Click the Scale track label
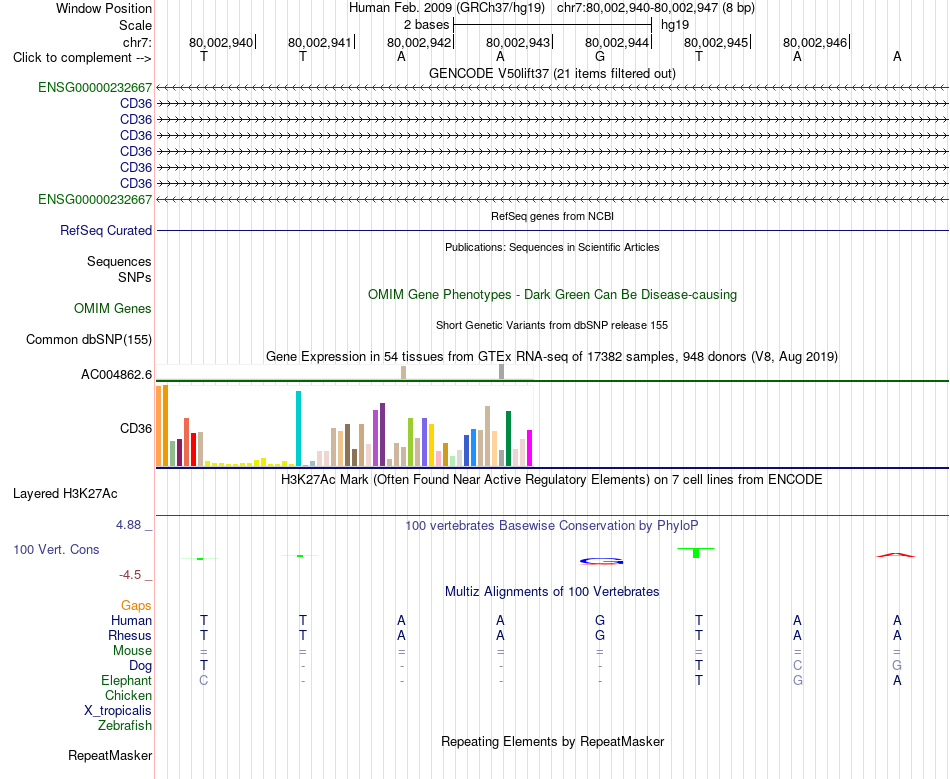Viewport: 950px width, 779px height. (x=135, y=25)
